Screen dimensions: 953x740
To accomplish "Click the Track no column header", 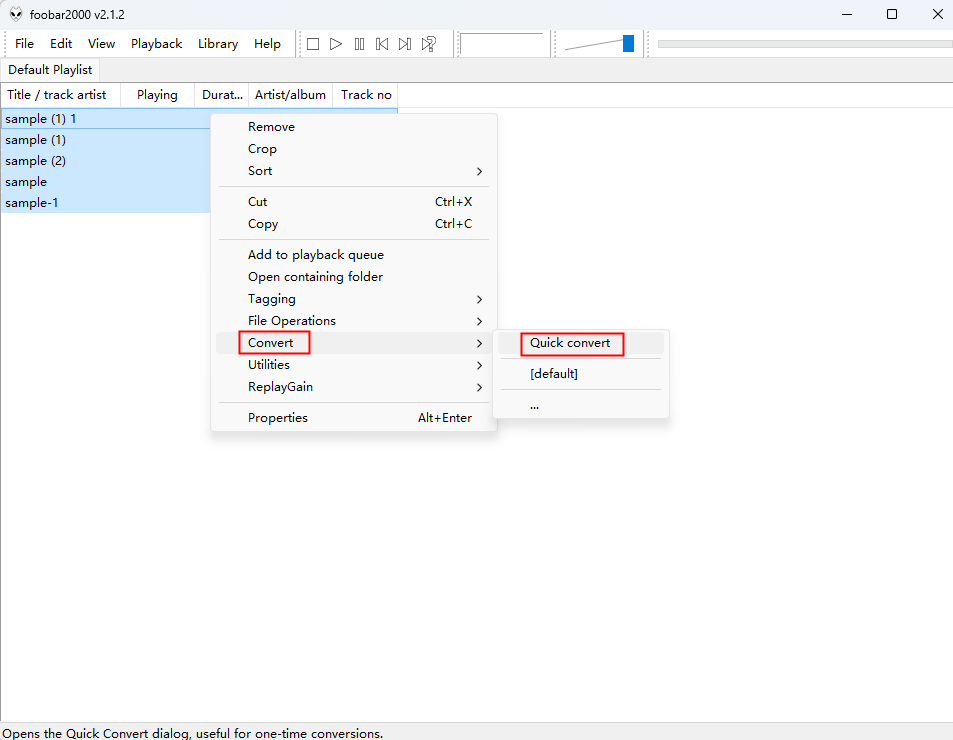I will tap(366, 95).
